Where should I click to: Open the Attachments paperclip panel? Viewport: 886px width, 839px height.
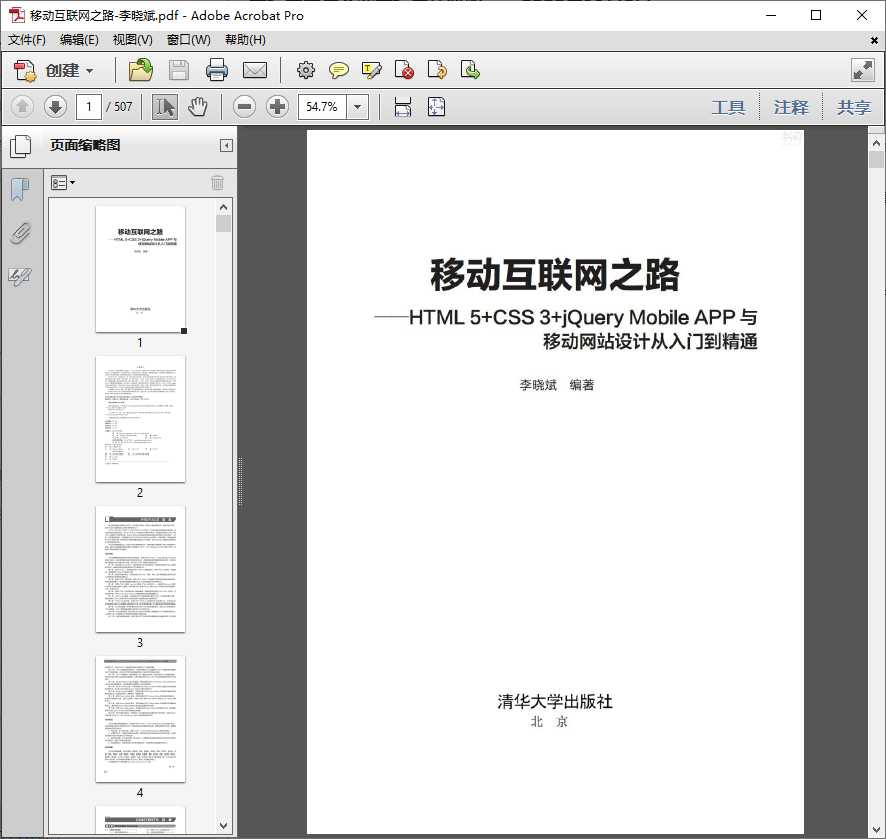tap(21, 233)
